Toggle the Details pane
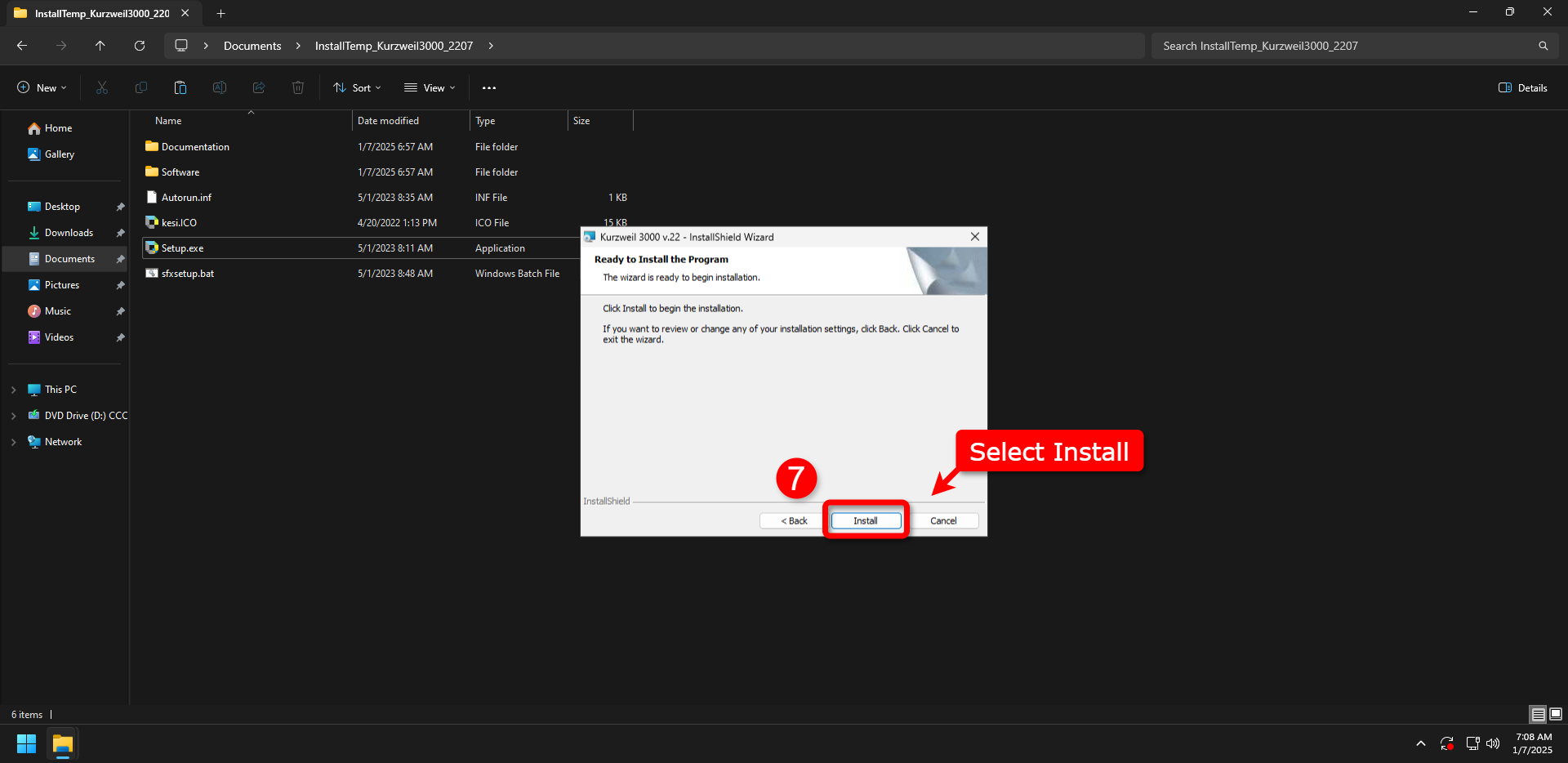 (x=1523, y=87)
